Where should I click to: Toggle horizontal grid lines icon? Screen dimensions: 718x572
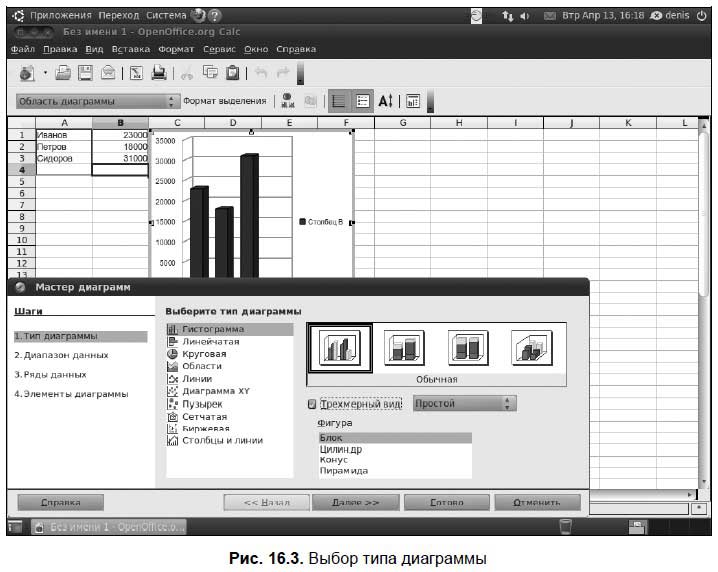pyautogui.click(x=339, y=101)
